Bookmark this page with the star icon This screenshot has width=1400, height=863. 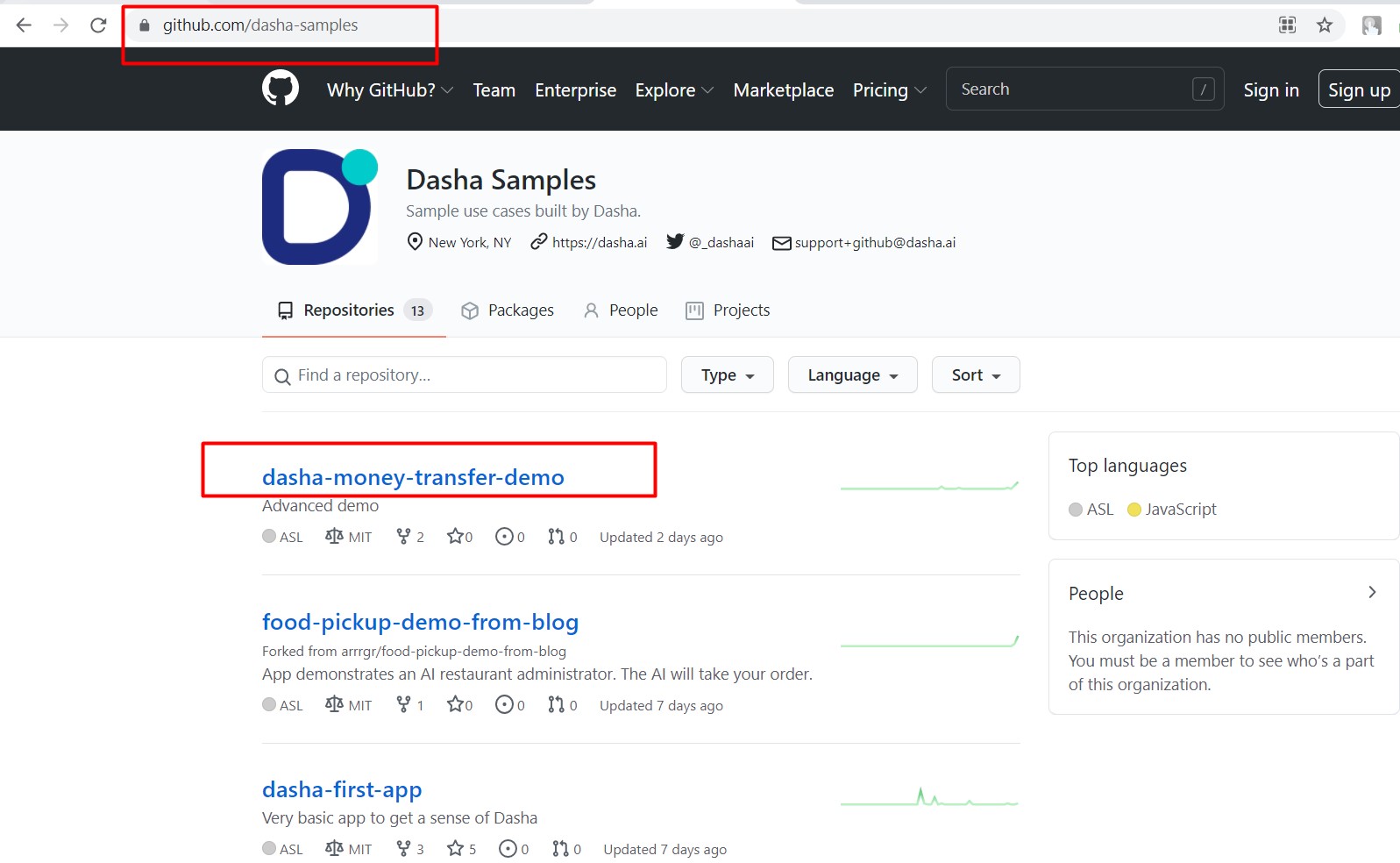tap(1325, 25)
